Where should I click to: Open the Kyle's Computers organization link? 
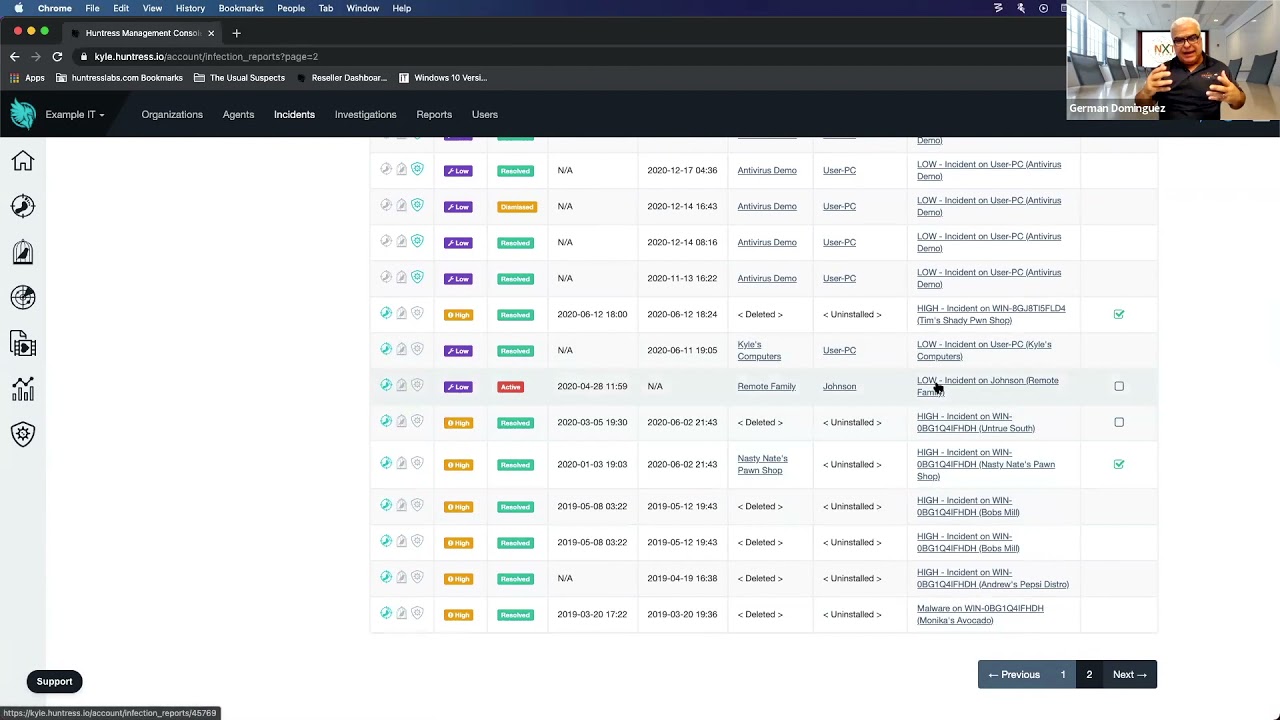759,350
